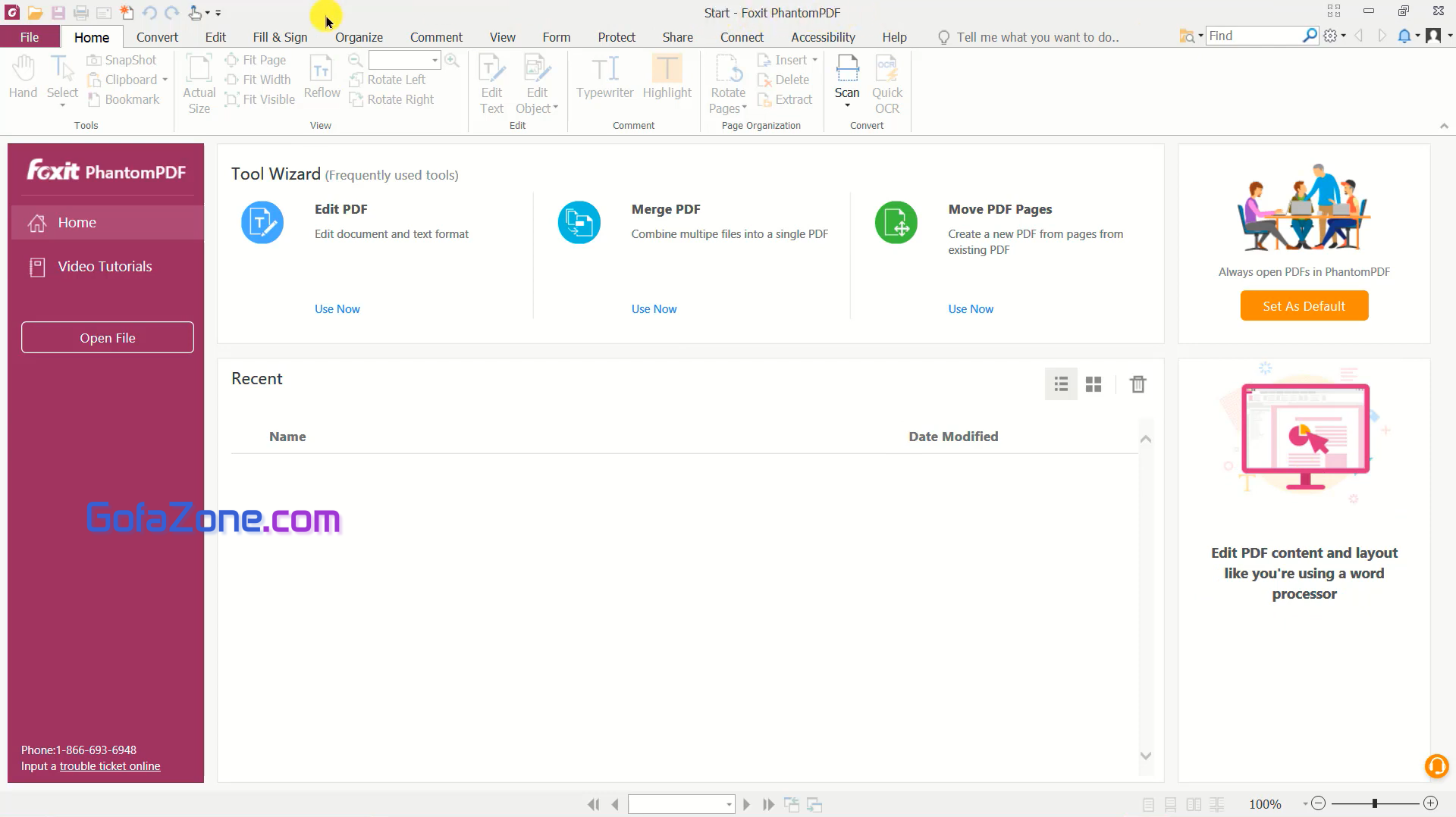The image size is (1456, 817).
Task: Switch Recent files to thumbnail grid view
Action: [1094, 384]
